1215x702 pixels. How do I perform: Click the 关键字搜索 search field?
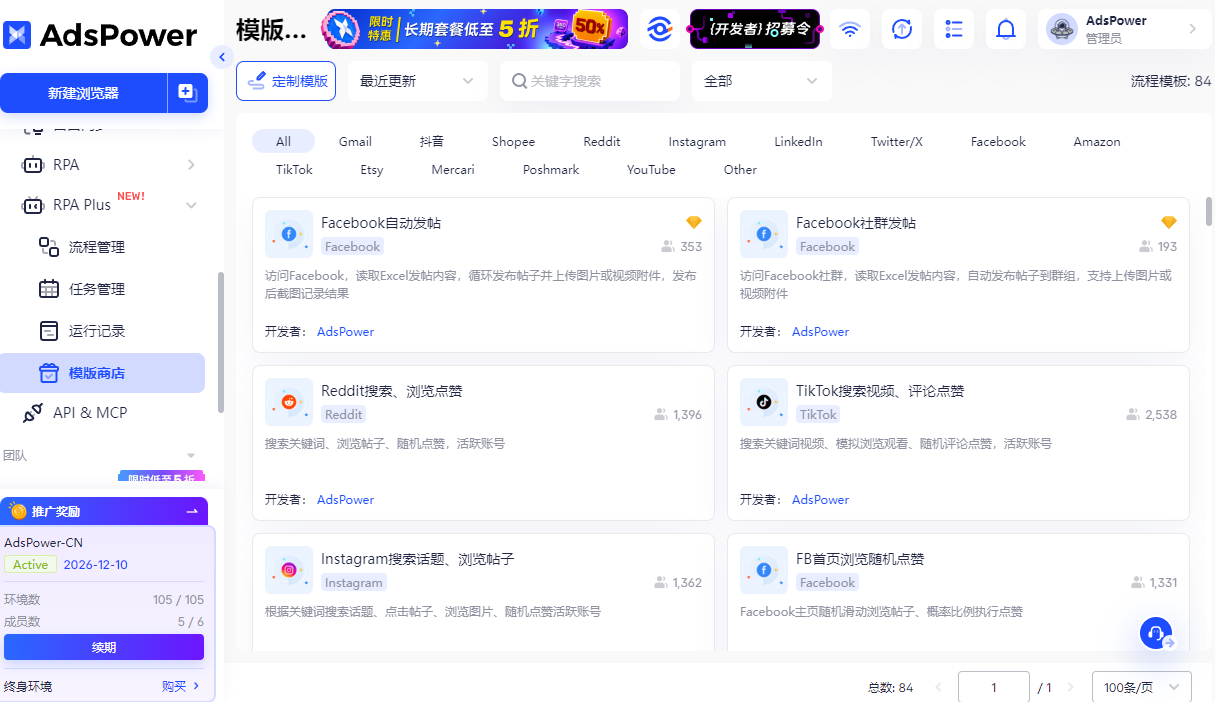pyautogui.click(x=590, y=81)
